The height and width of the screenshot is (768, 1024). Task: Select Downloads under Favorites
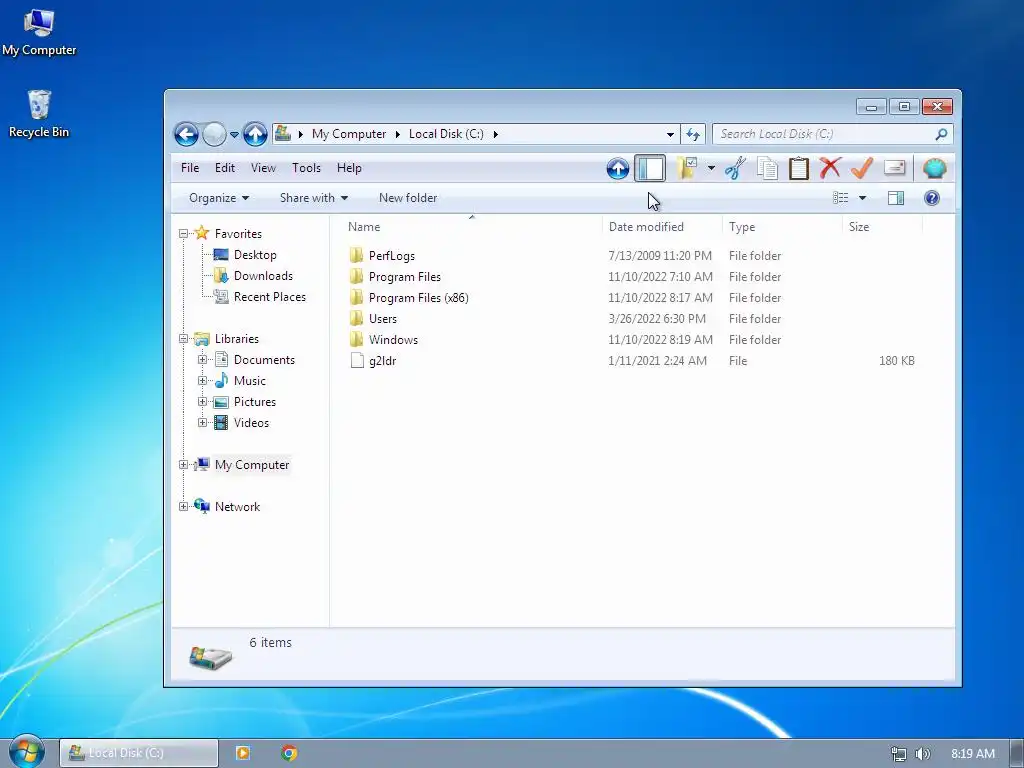click(263, 276)
